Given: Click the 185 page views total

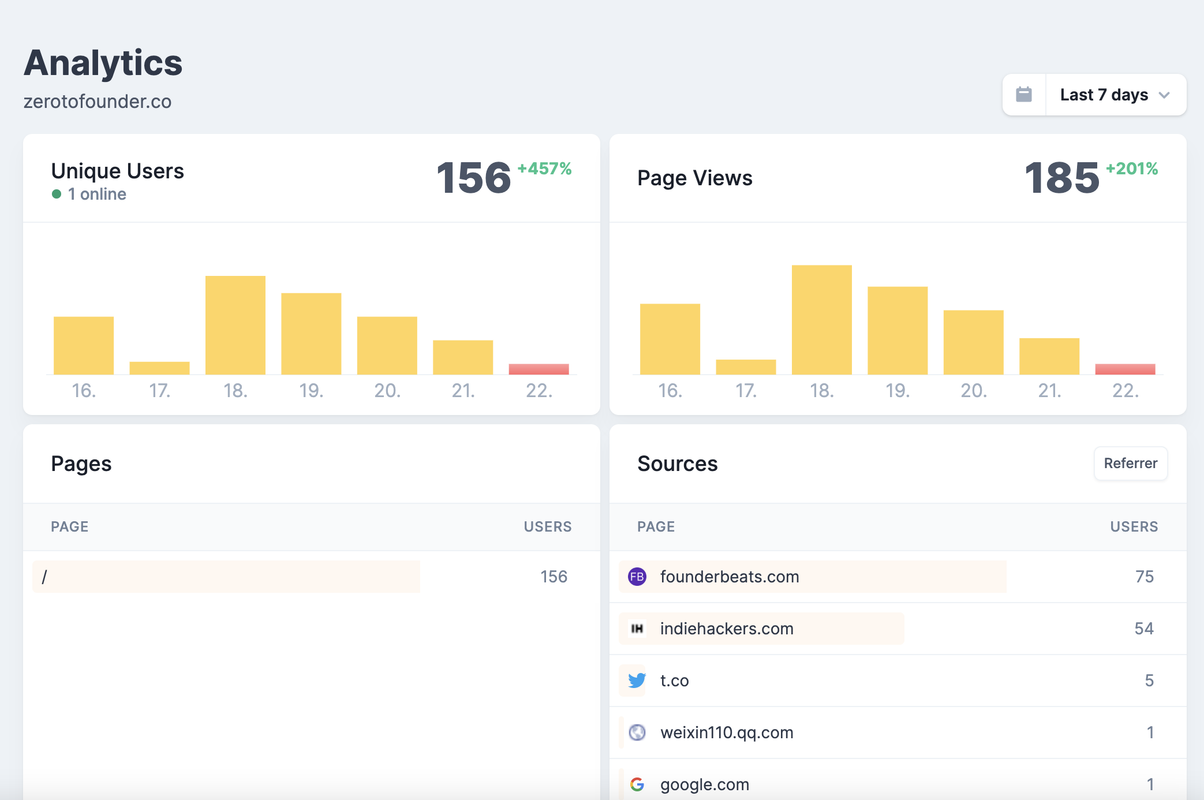Looking at the screenshot, I should coord(1062,178).
